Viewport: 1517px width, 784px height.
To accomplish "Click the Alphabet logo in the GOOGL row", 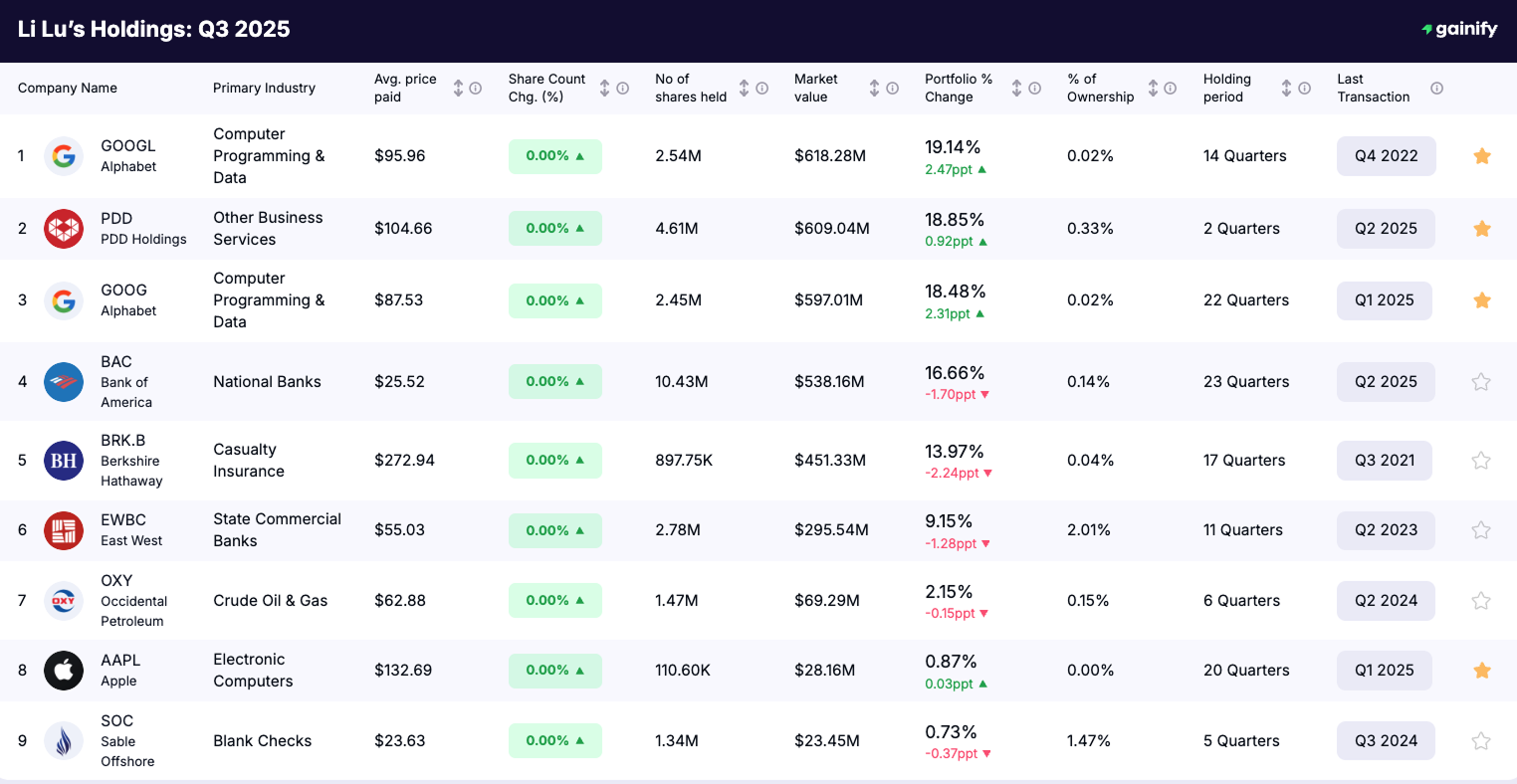I will [64, 156].
